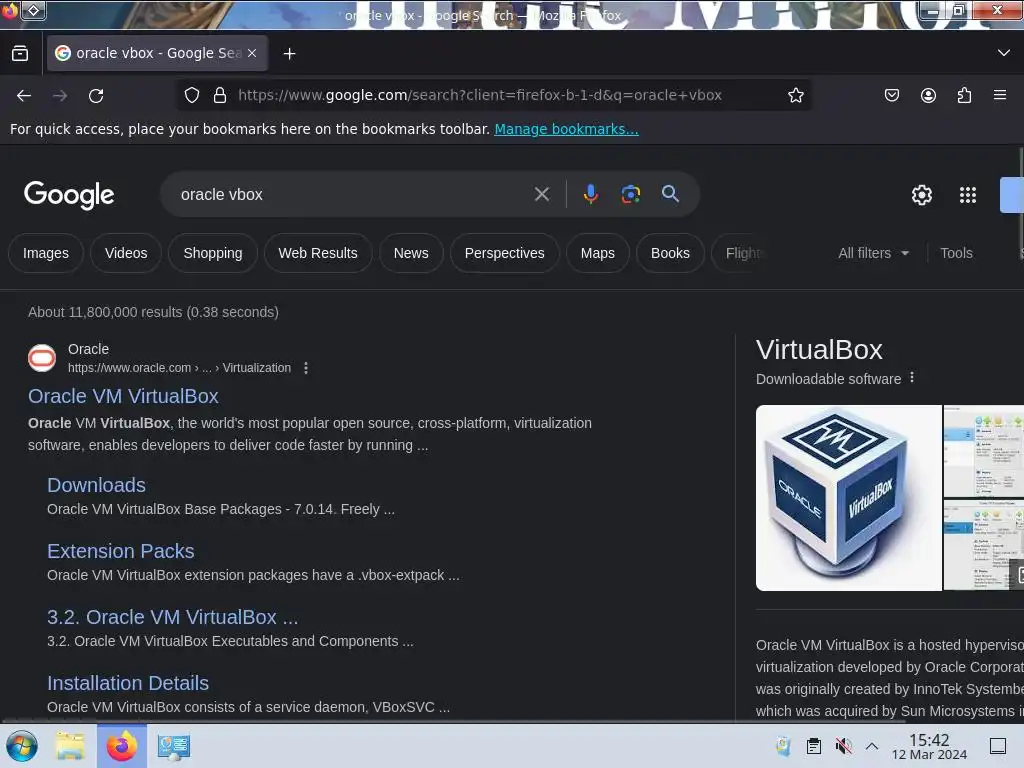Open Save to Pocket
The width and height of the screenshot is (1024, 768).
click(x=891, y=95)
